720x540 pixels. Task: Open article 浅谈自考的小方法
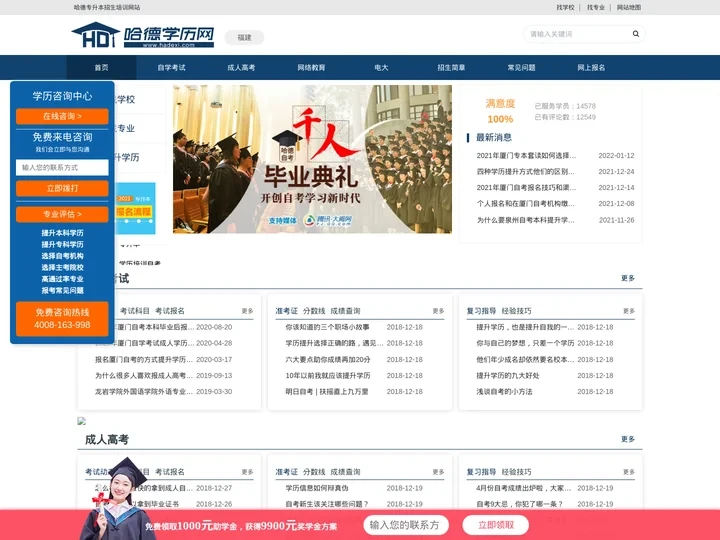(x=504, y=392)
